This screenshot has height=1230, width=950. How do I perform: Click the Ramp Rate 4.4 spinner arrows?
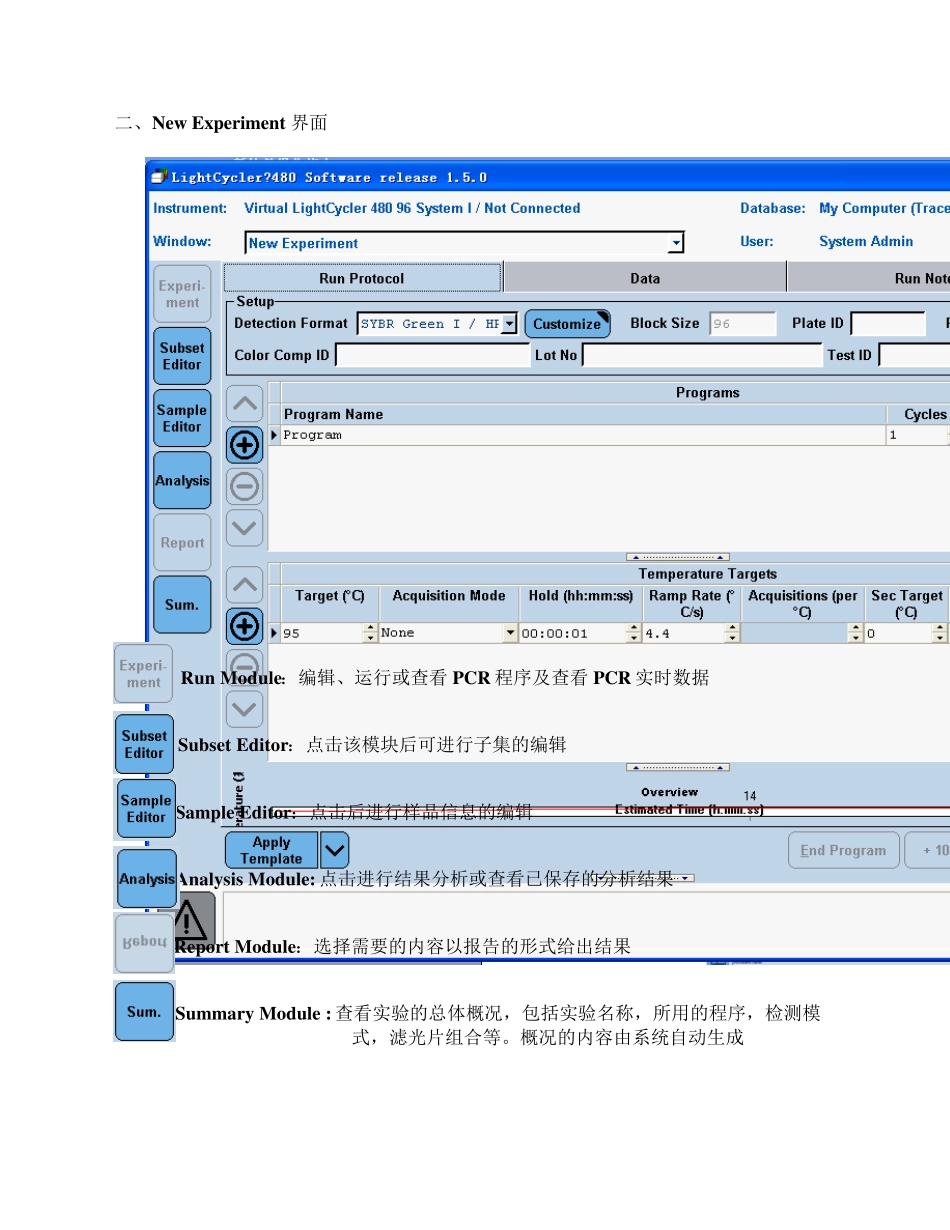coord(732,633)
